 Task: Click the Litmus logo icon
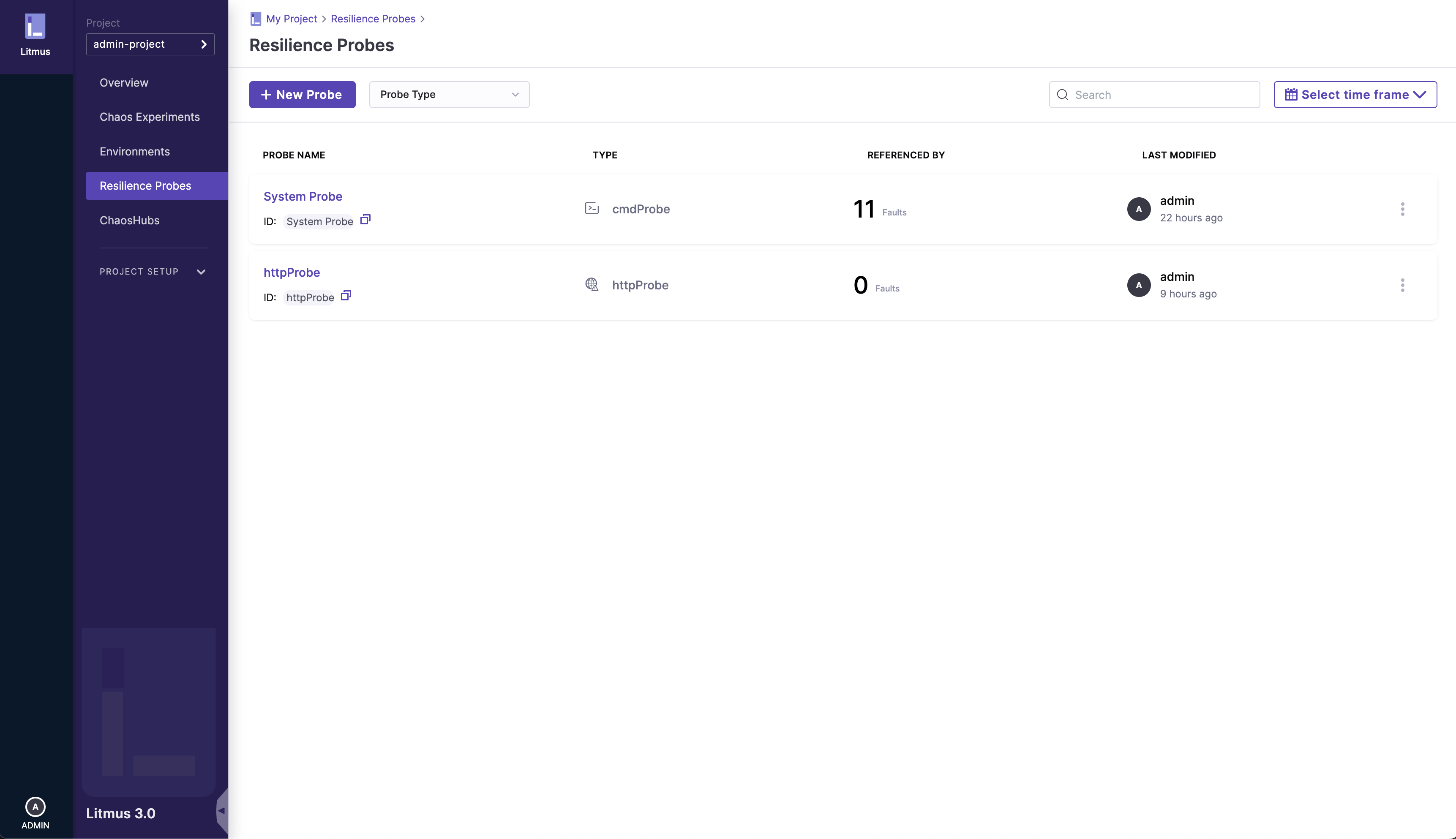click(35, 27)
